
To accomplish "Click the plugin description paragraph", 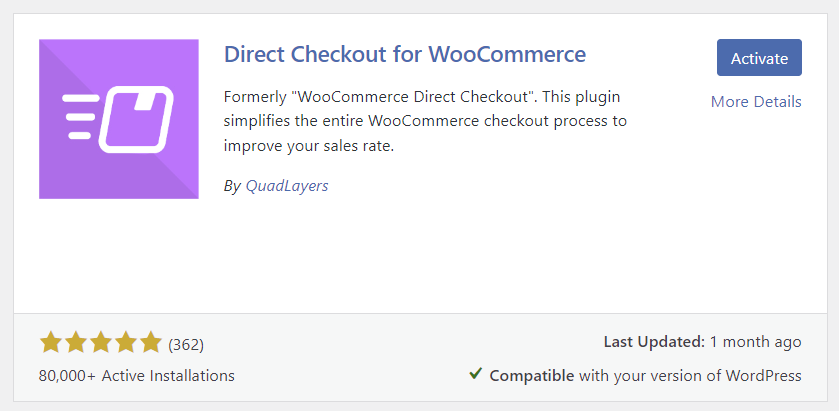I will (426, 121).
